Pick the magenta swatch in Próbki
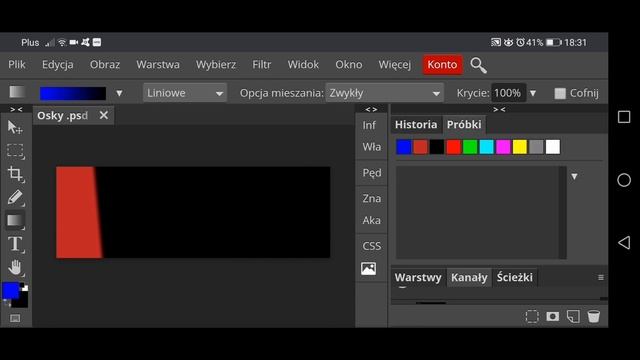 [503, 147]
